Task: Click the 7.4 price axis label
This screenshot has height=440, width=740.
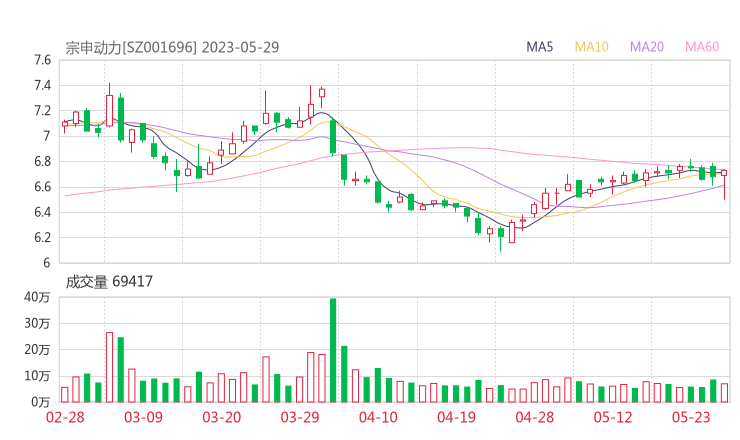Action: [42, 85]
